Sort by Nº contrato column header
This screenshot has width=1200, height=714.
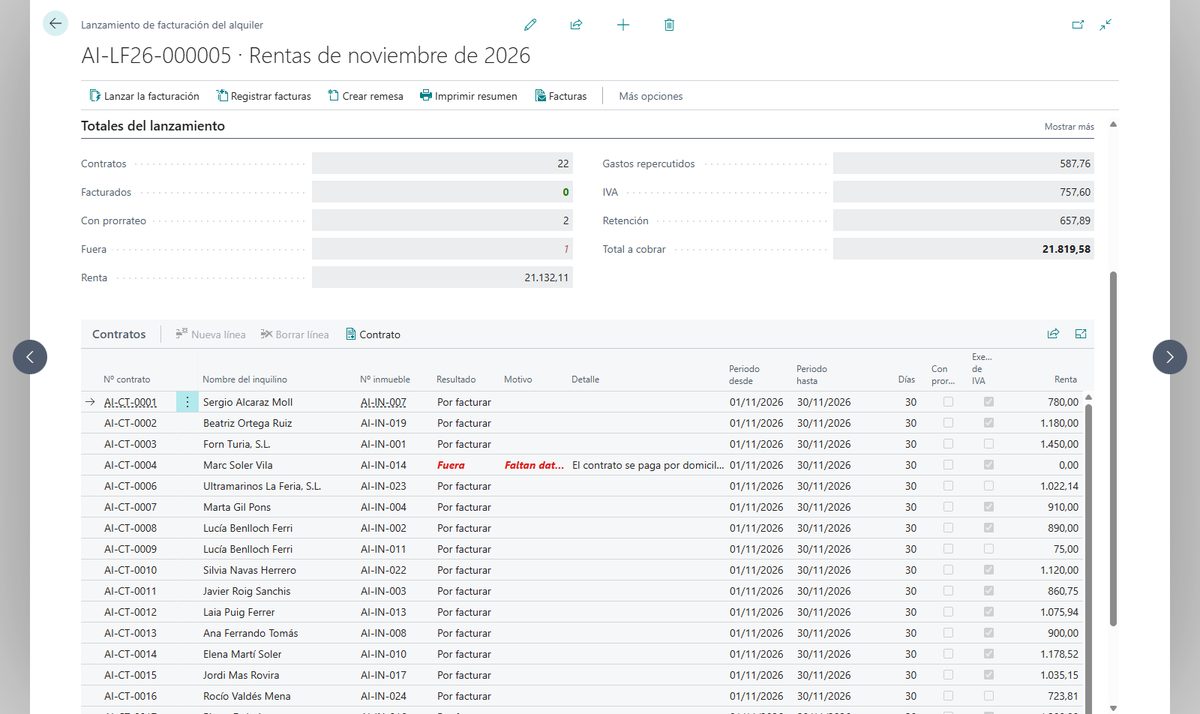pyautogui.click(x=127, y=380)
